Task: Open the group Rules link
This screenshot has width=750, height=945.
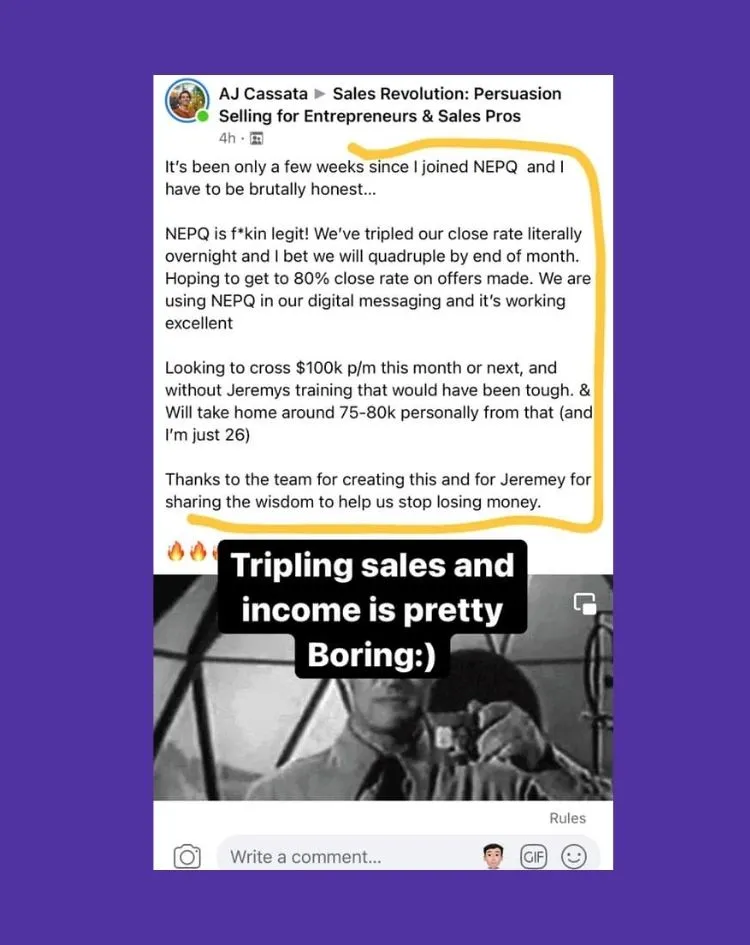Action: 567,818
